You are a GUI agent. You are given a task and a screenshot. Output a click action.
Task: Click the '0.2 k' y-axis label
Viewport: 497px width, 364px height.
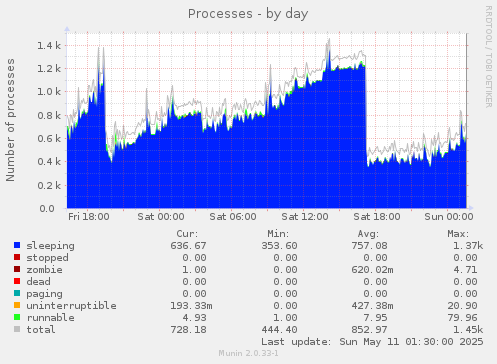click(x=49, y=185)
